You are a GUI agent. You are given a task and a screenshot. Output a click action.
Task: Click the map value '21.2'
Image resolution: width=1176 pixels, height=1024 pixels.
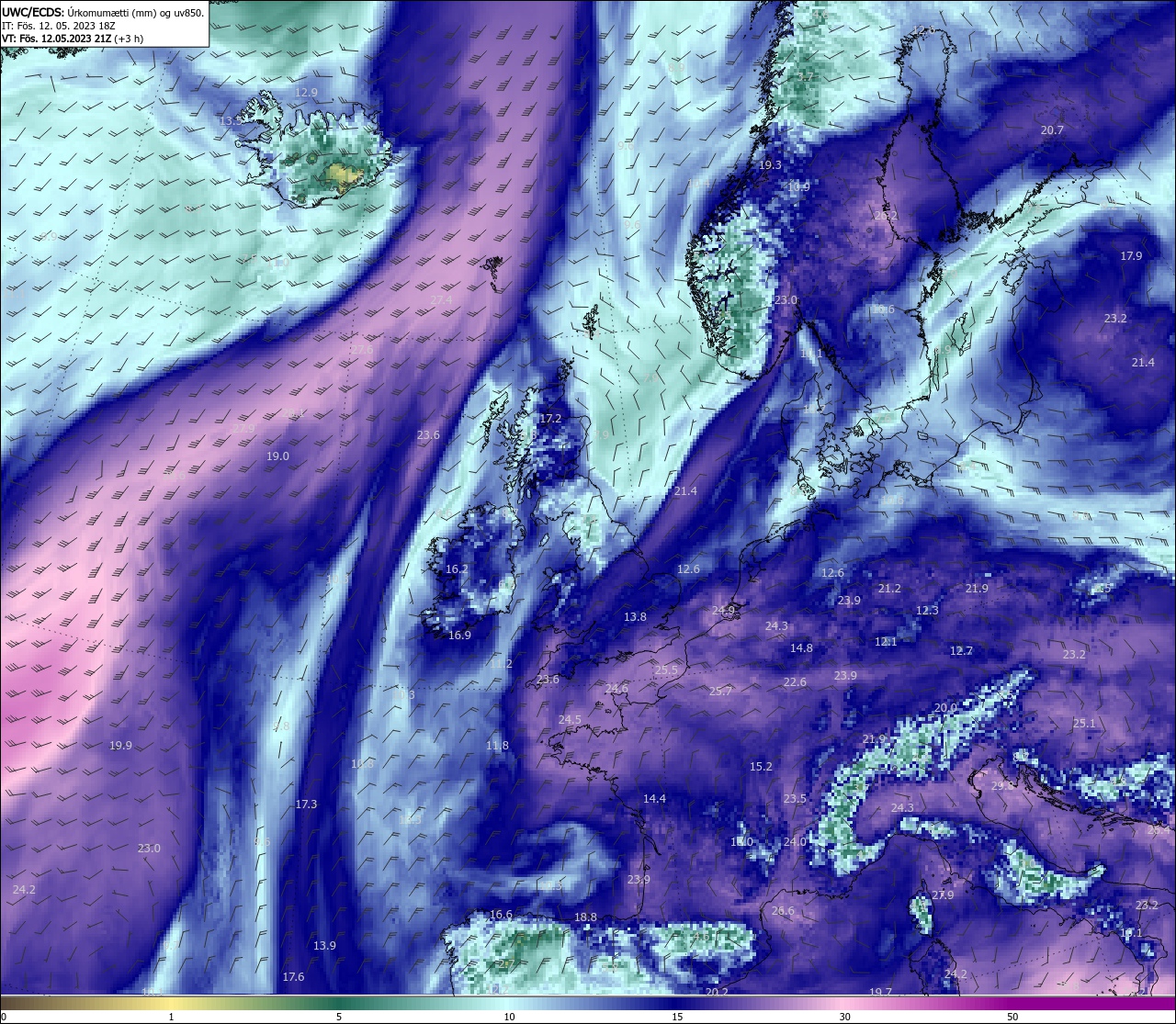(889, 589)
